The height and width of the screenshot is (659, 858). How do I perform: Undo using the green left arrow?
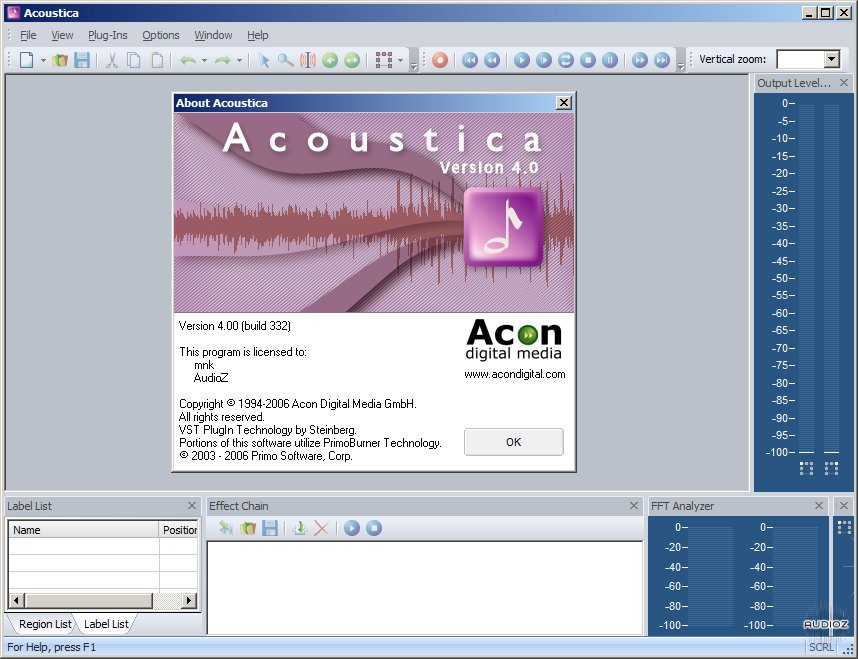point(188,60)
